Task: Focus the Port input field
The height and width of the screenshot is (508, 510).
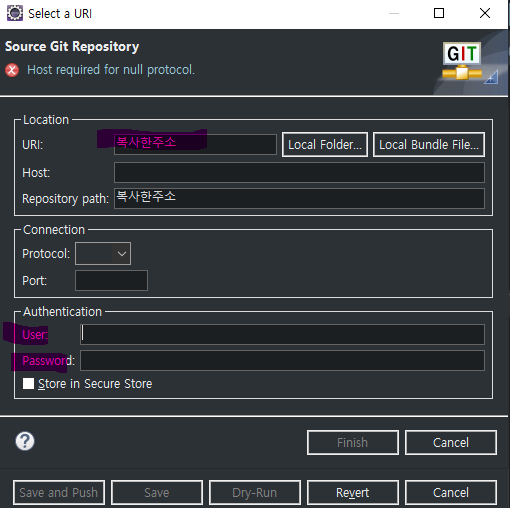Action: 111,281
